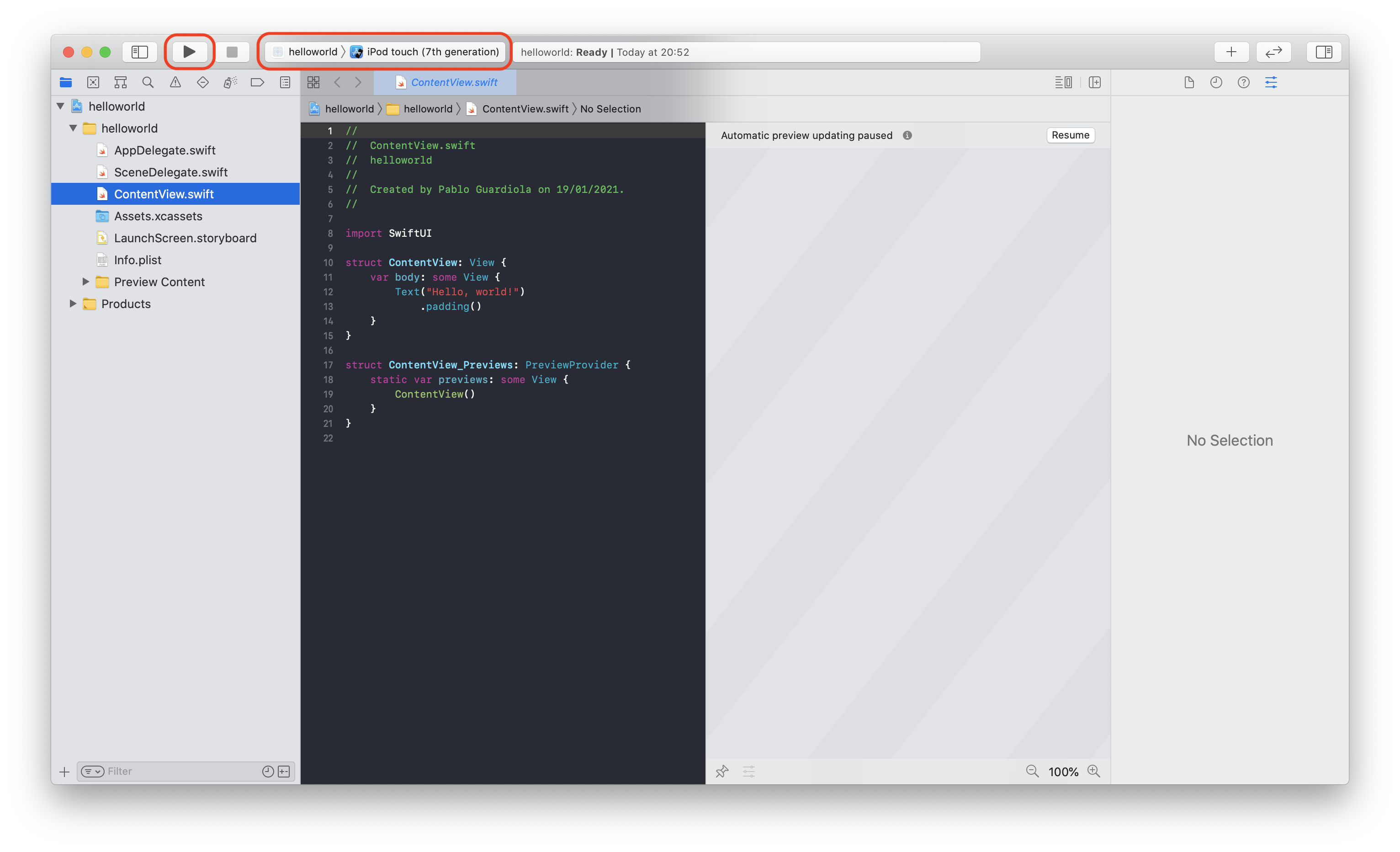Click No Selection in the jump bar
Viewport: 1400px width, 852px height.
[x=610, y=109]
